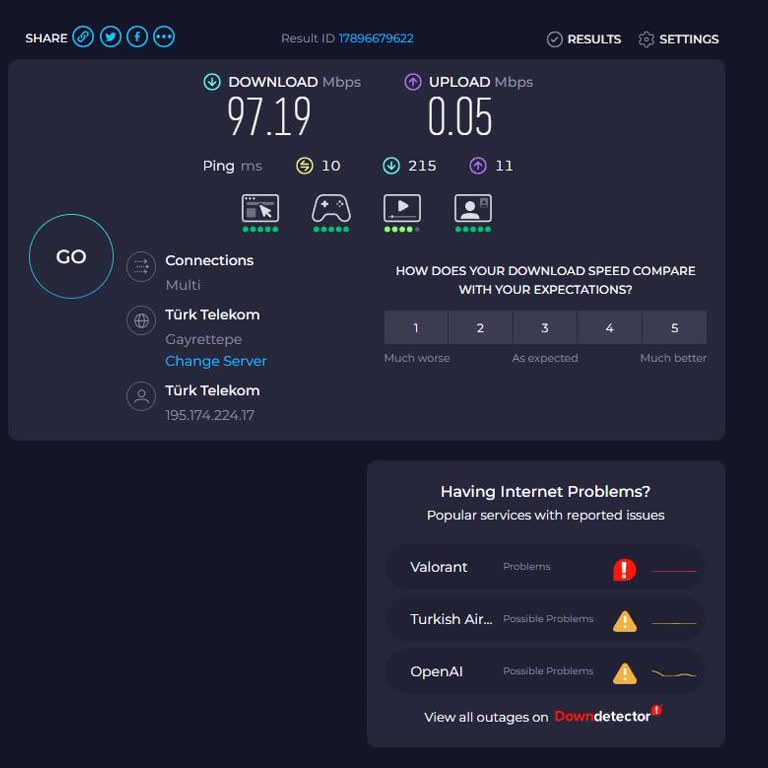This screenshot has height=768, width=768.
Task: Open SETTINGS
Action: [678, 39]
